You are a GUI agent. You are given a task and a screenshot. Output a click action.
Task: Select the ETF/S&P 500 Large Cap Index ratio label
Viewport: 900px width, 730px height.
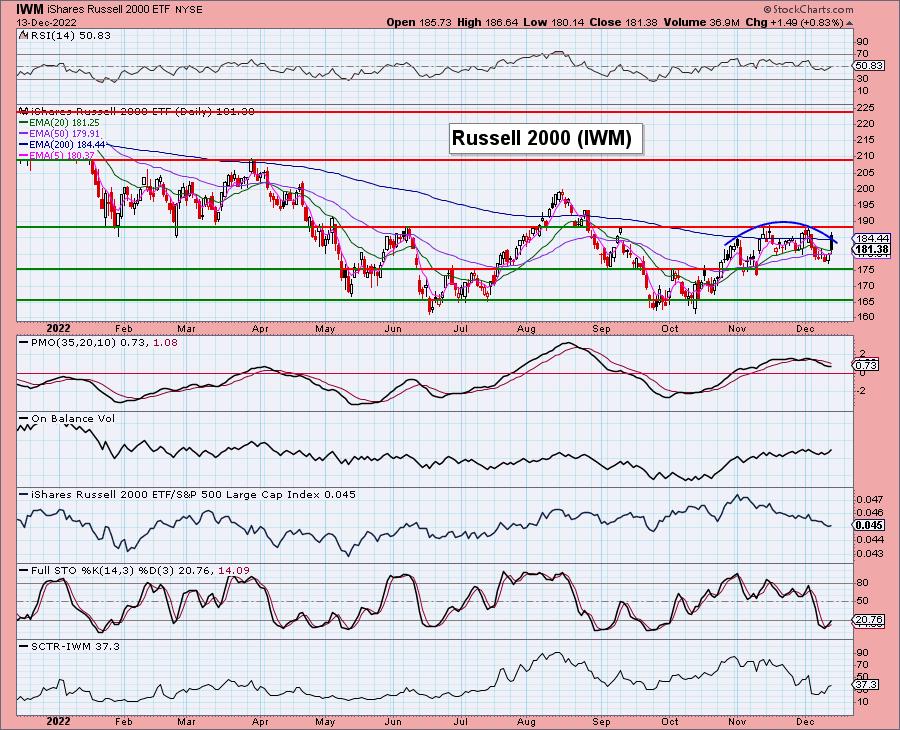click(x=188, y=495)
